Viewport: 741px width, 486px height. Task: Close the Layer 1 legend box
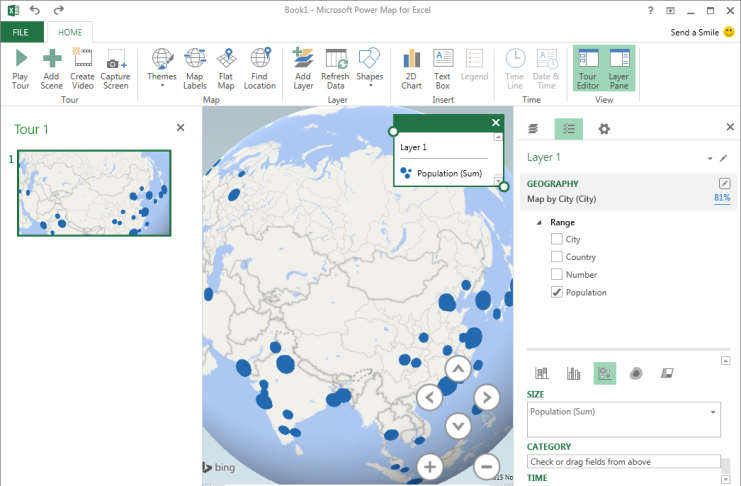496,122
